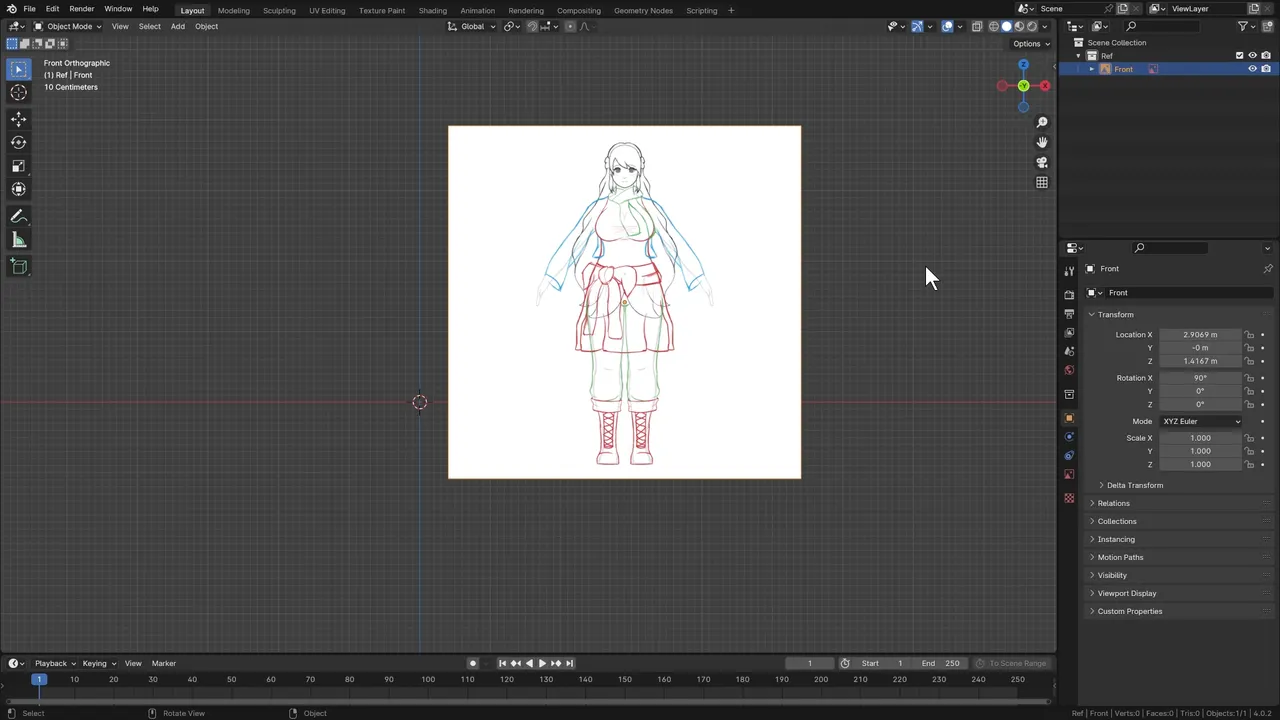Viewport: 1280px width, 720px height.
Task: Open Global transform orientation dropdown
Action: coord(471,26)
